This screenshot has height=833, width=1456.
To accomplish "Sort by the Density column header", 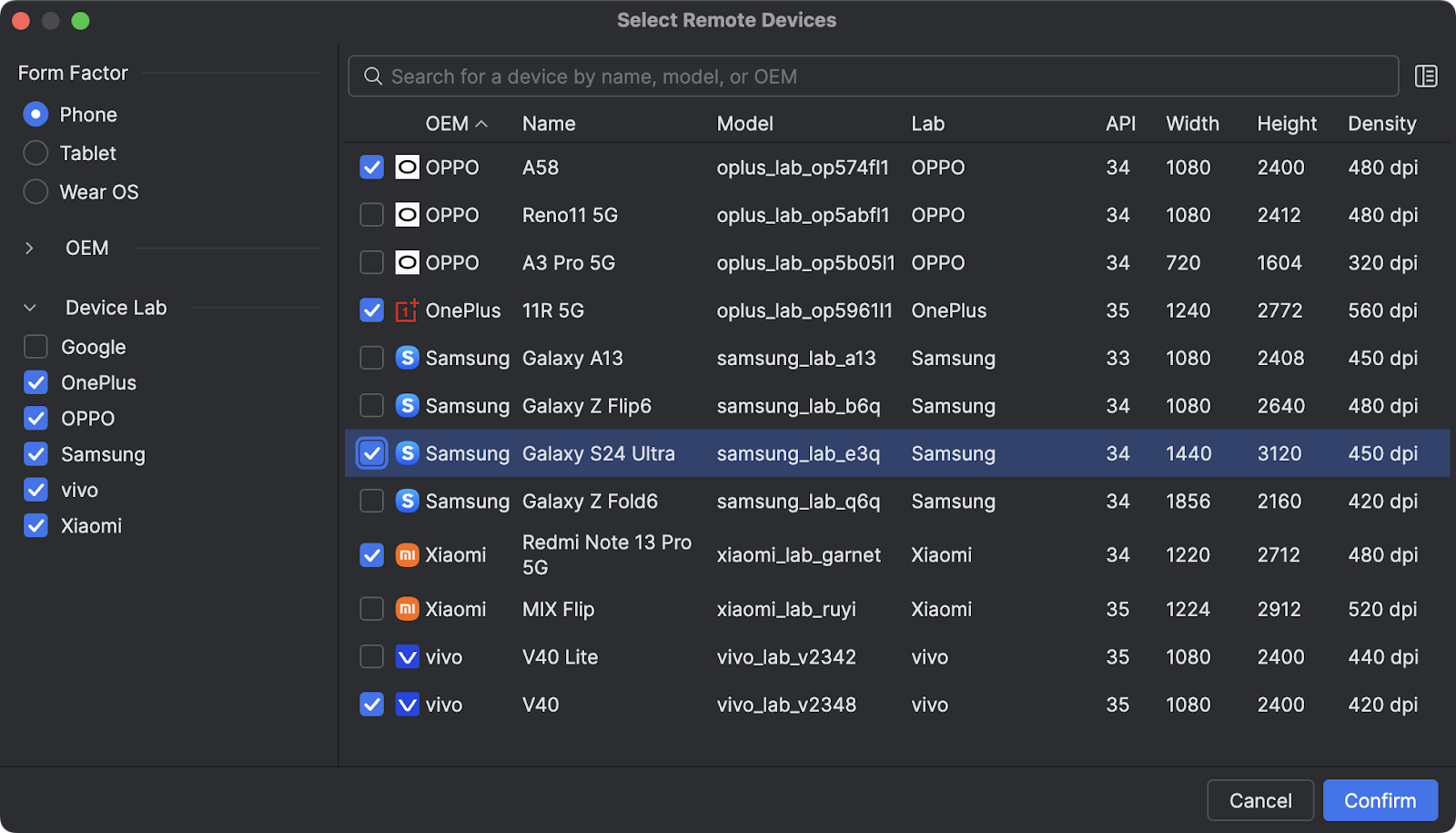I will (x=1381, y=124).
